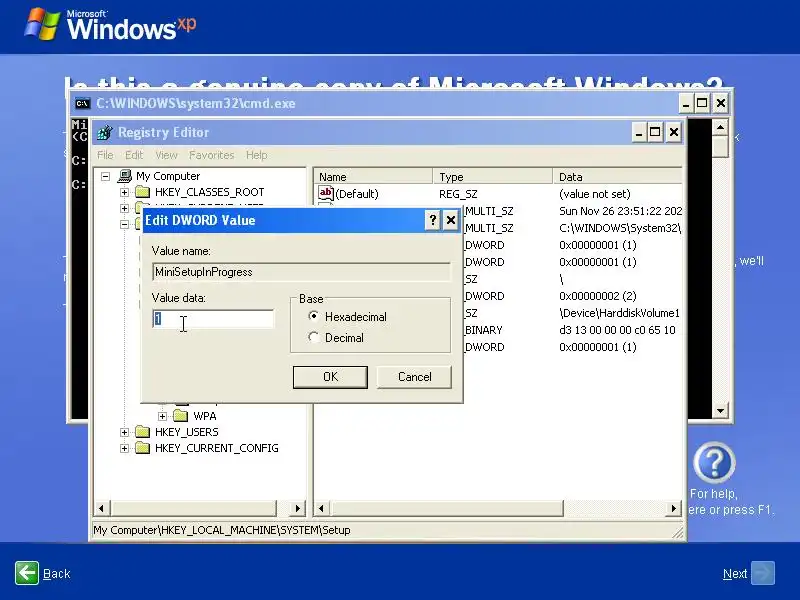Click the BINARY type cell
This screenshot has height=600, width=800.
pyautogui.click(x=483, y=330)
